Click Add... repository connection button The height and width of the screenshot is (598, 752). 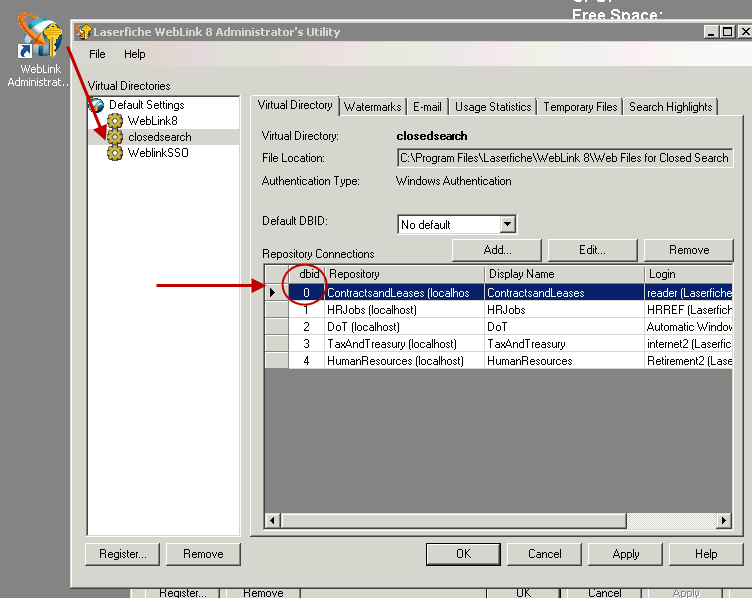497,250
